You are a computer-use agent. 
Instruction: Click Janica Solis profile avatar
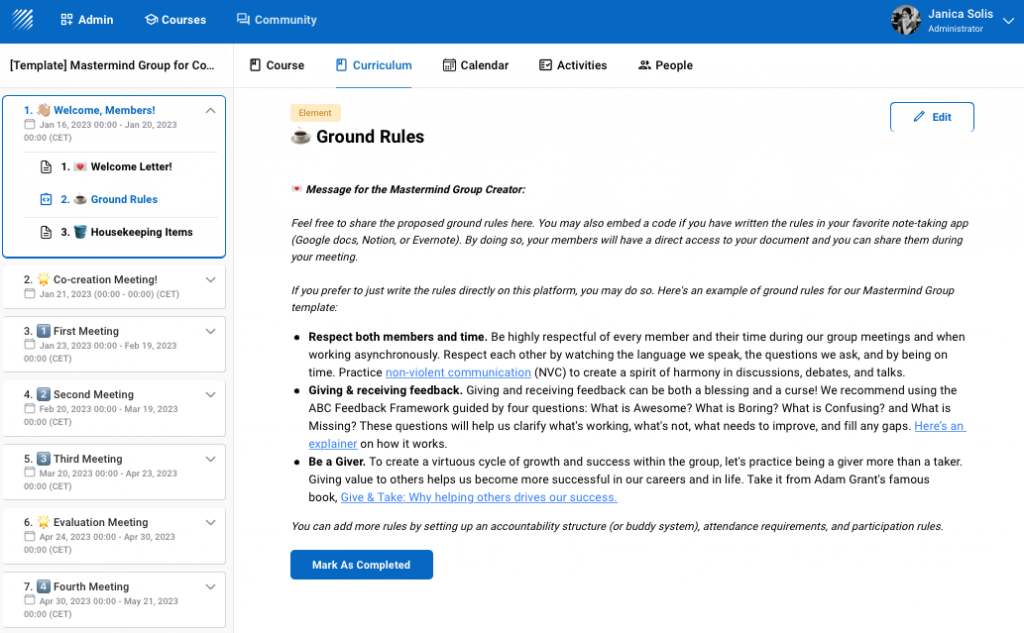pos(906,20)
